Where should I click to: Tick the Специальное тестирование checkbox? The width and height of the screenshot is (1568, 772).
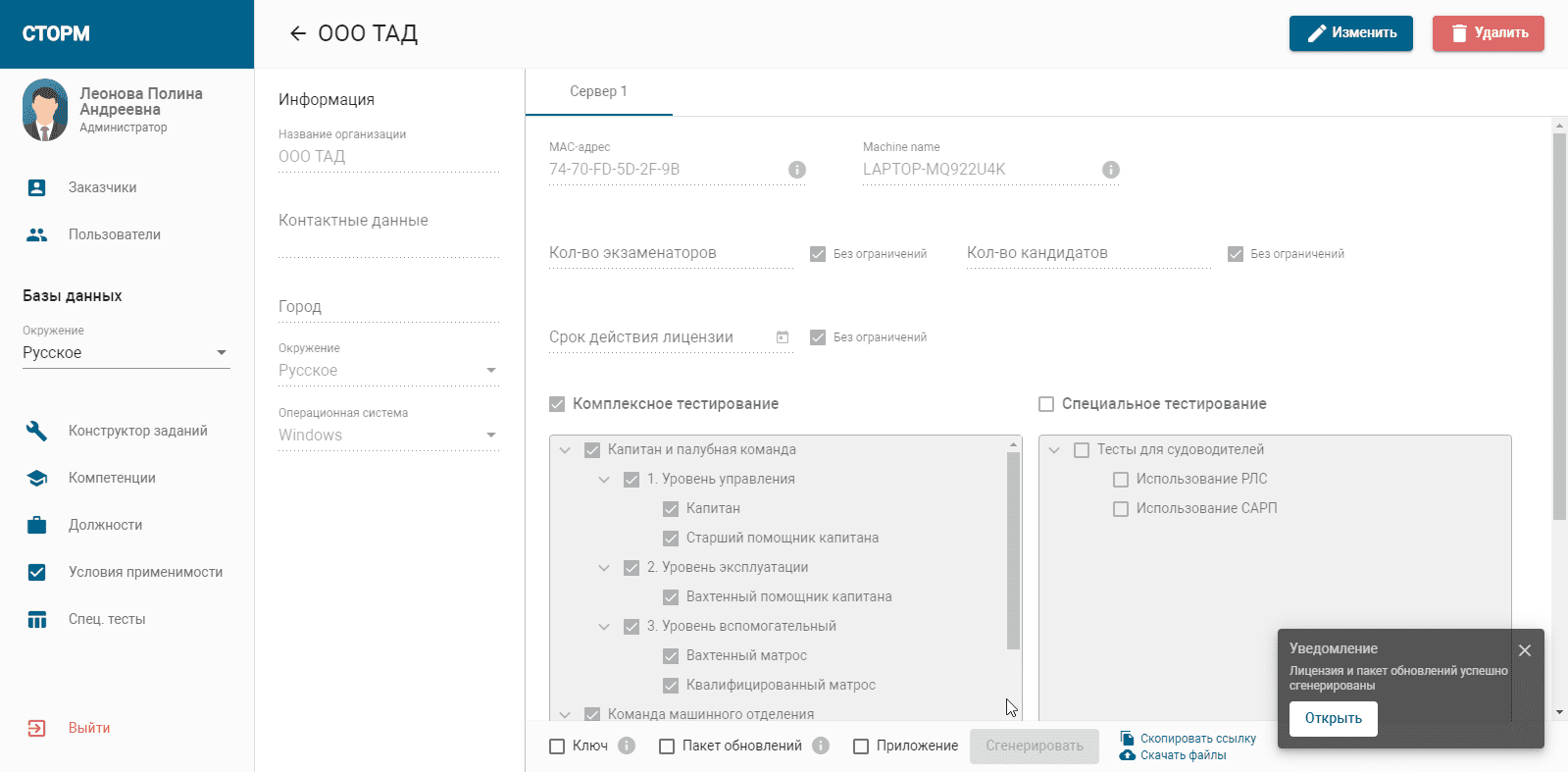click(1046, 404)
